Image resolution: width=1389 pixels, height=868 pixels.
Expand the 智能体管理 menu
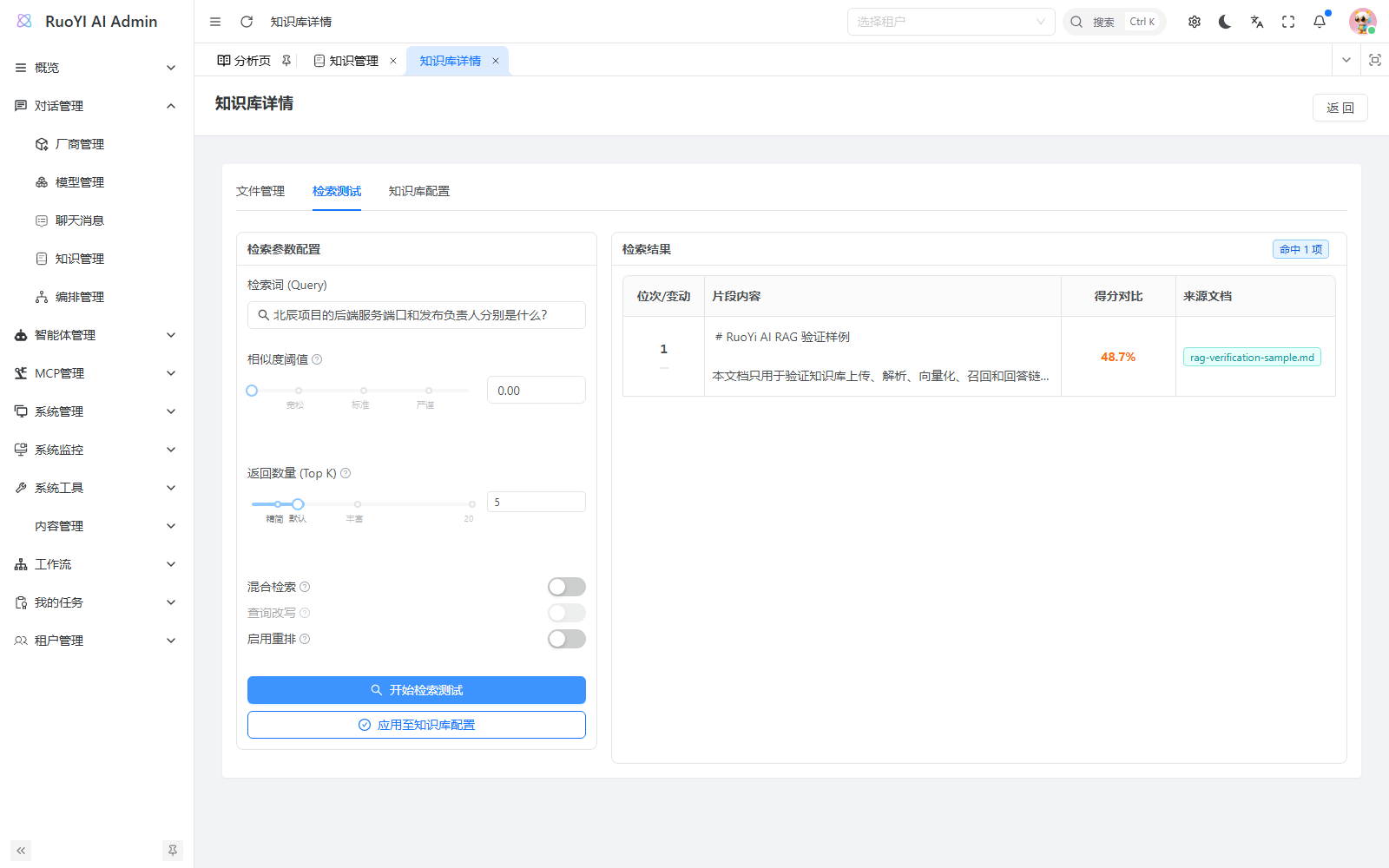pos(96,335)
